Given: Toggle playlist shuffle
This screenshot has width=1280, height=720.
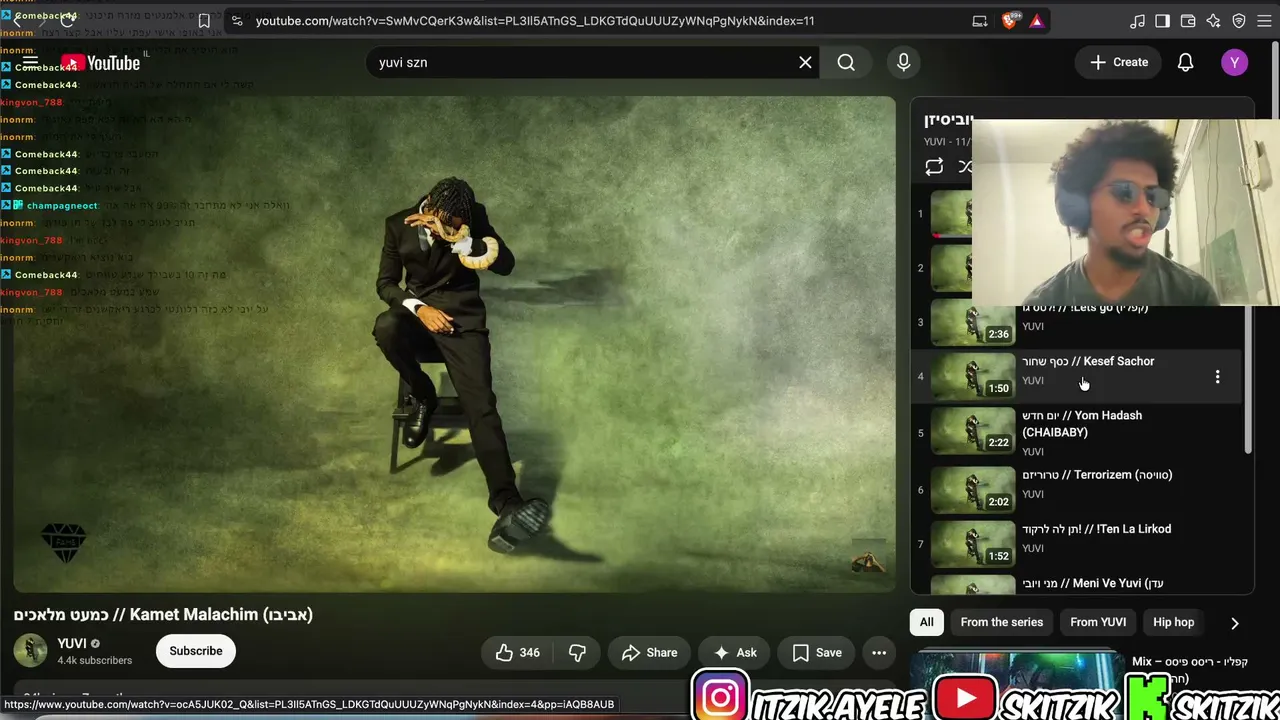Looking at the screenshot, I should [x=965, y=167].
